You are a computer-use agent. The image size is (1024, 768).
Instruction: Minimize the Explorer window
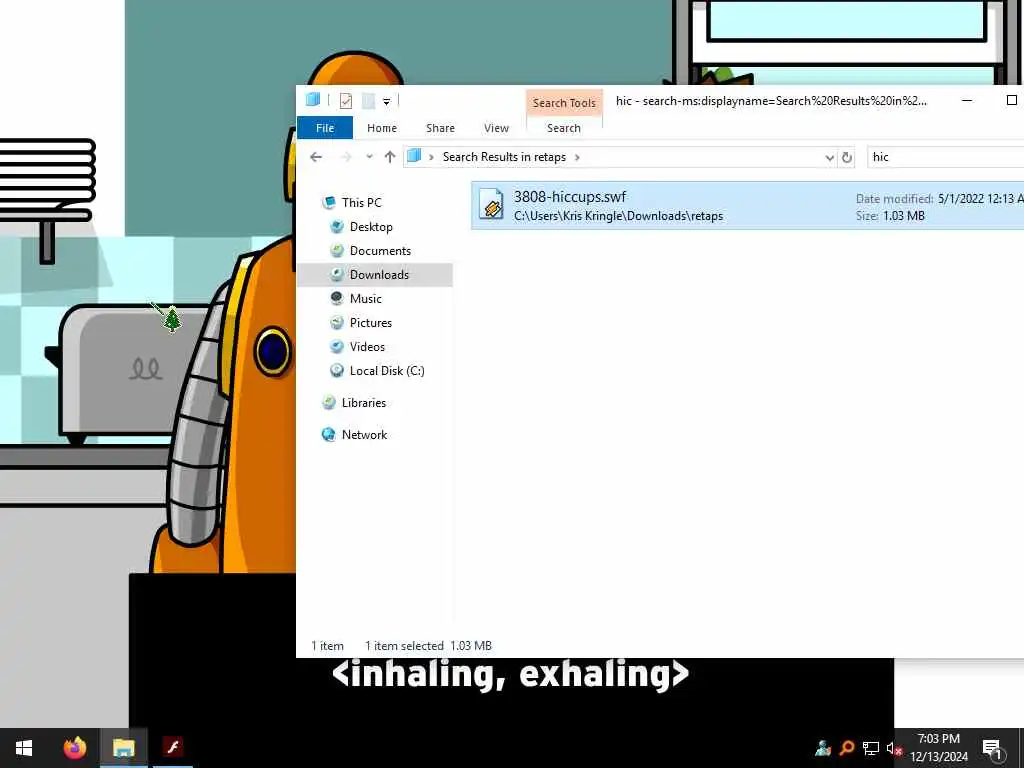point(967,101)
